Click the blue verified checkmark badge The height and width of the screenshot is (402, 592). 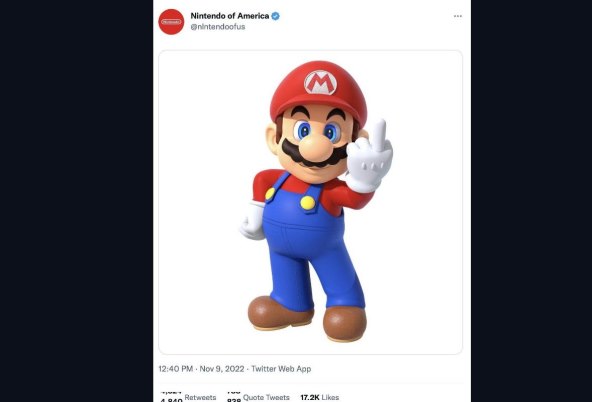click(x=276, y=16)
